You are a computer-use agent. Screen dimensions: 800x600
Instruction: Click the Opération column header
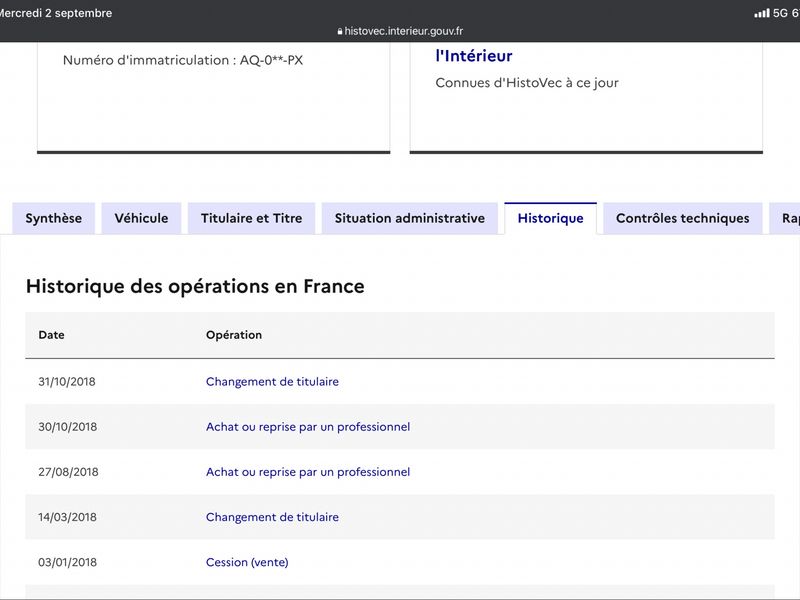tap(234, 335)
